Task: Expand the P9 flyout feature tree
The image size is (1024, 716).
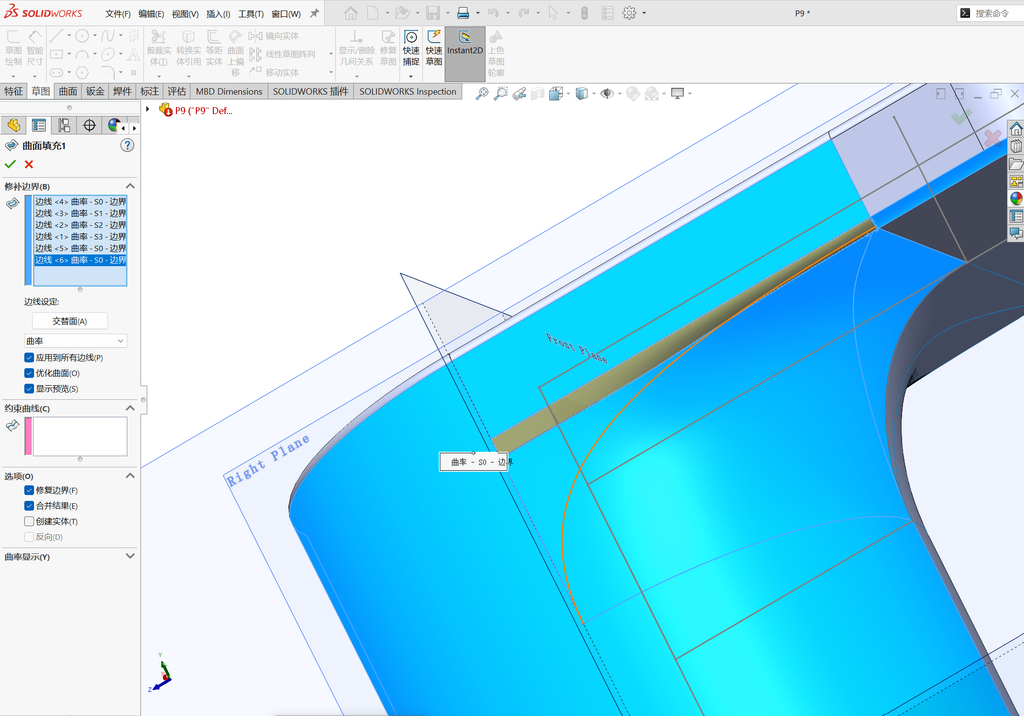Action: click(148, 110)
